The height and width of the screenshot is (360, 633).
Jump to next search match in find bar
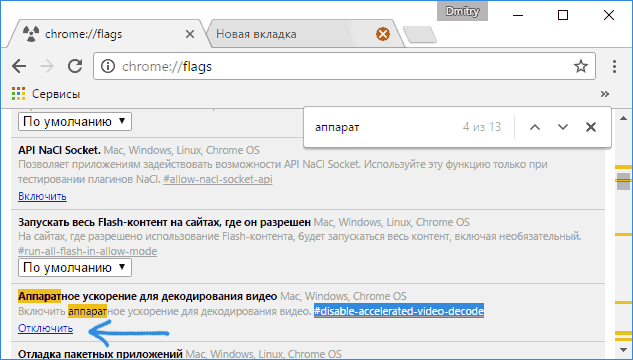coord(563,127)
